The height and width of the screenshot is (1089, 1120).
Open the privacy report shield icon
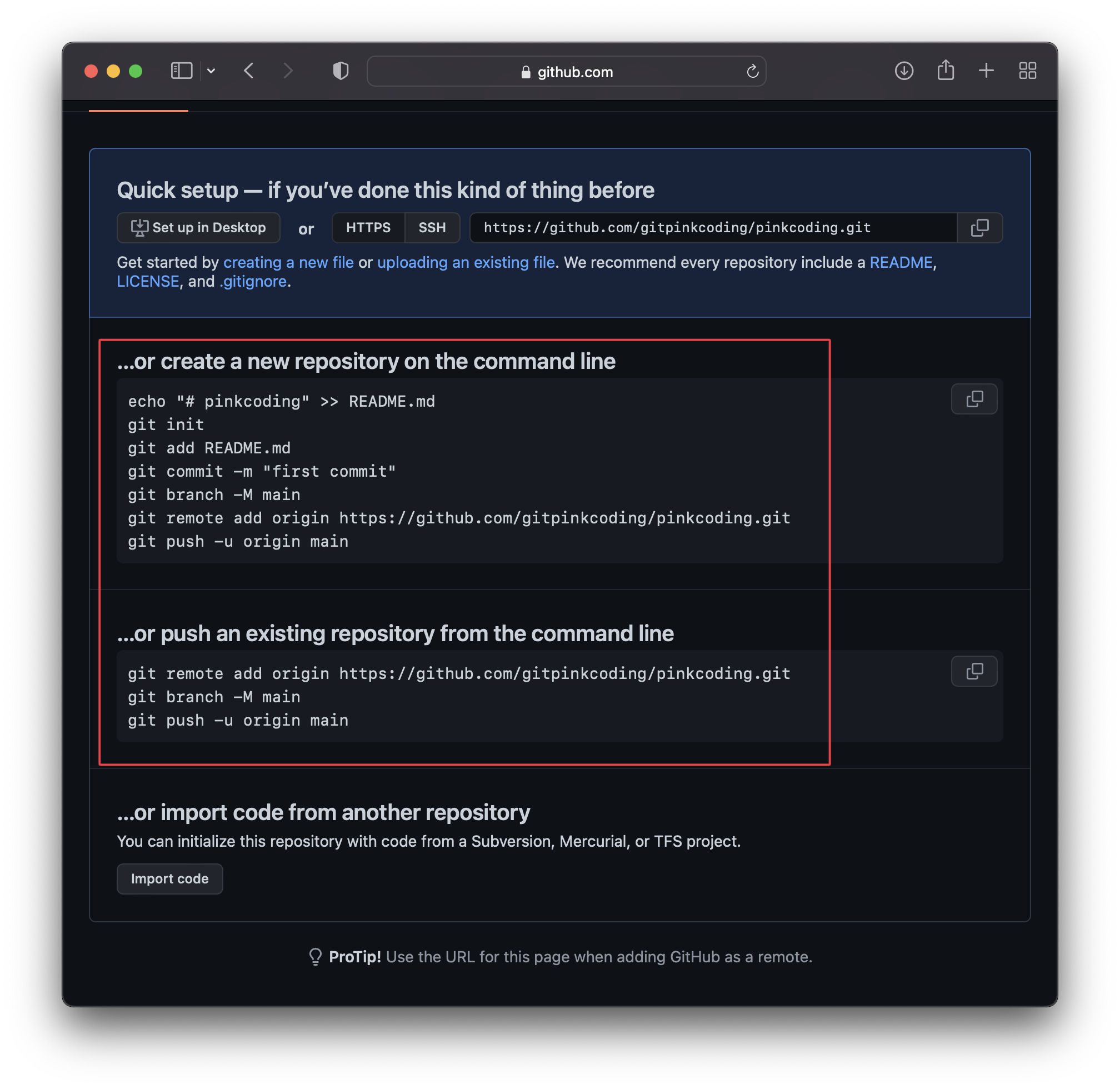[341, 71]
